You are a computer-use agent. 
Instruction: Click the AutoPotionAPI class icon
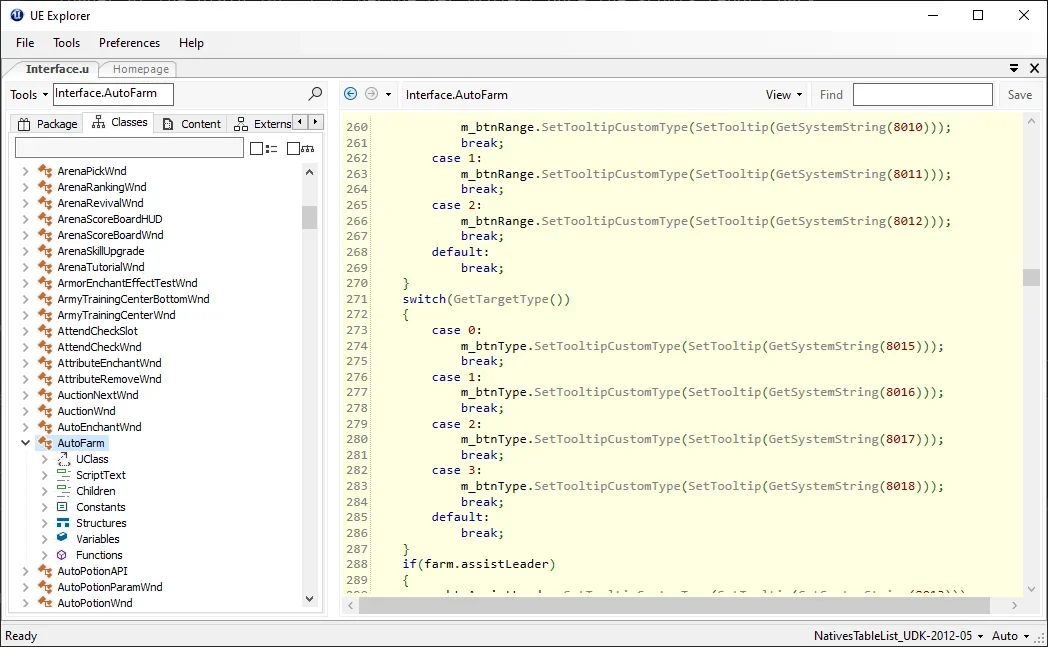(45, 571)
